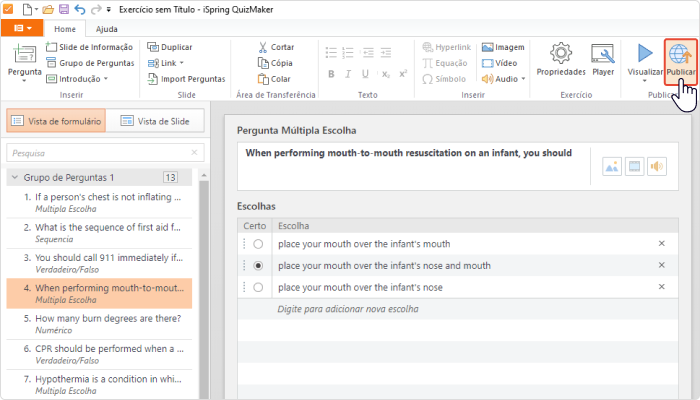This screenshot has width=700, height=400.
Task: Click Import Perguntas
Action: 187,79
